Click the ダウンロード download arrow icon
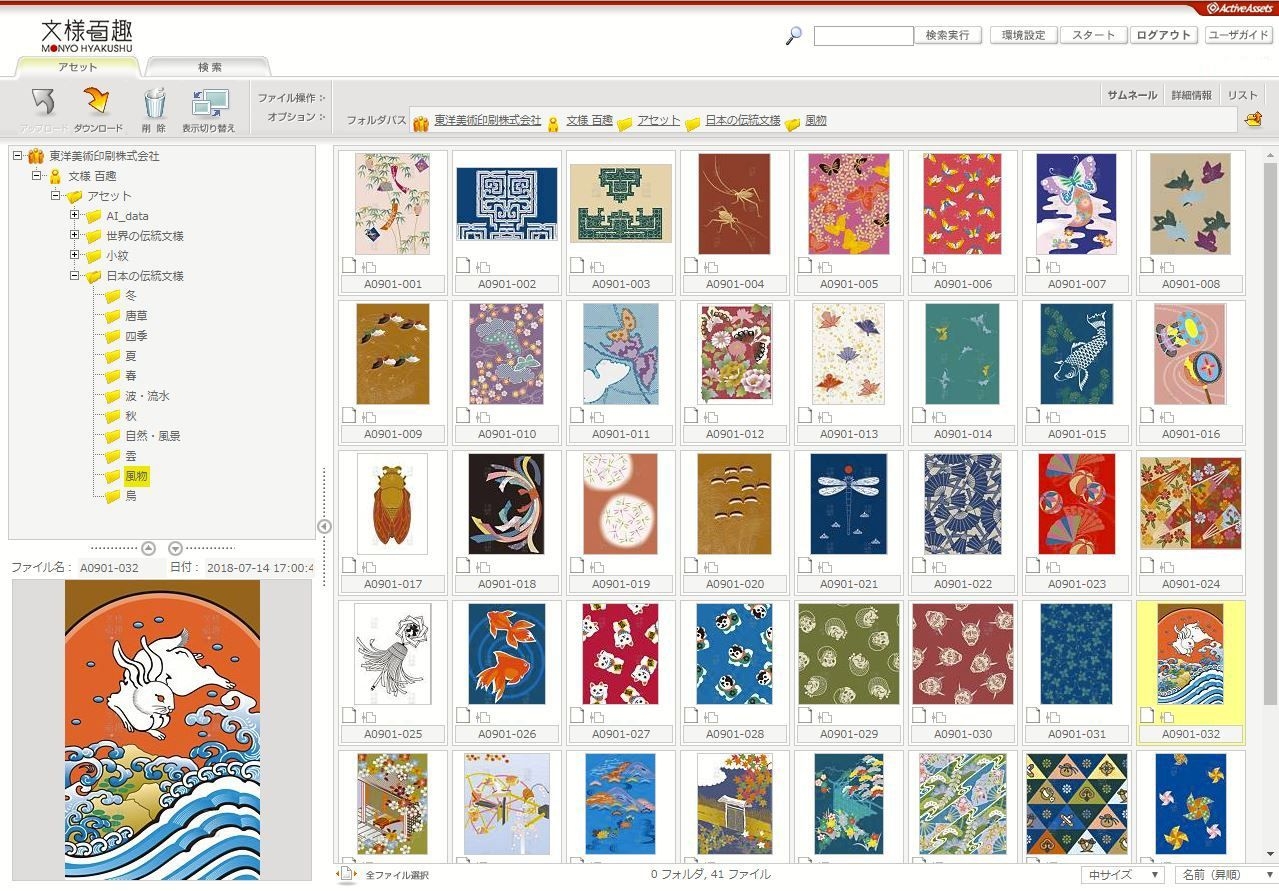The width and height of the screenshot is (1279, 891). pyautogui.click(x=97, y=103)
